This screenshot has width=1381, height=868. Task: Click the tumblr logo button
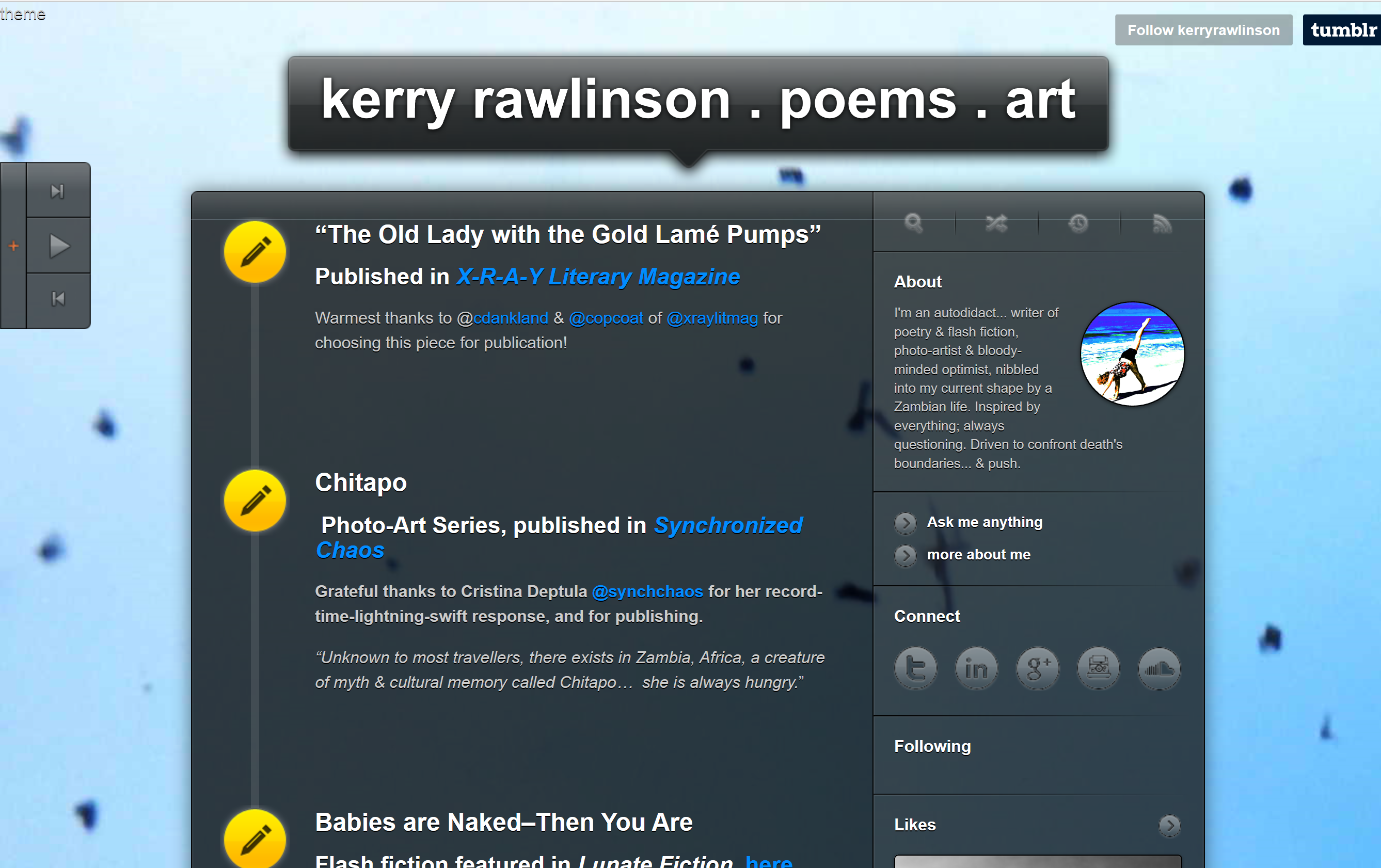[1342, 30]
